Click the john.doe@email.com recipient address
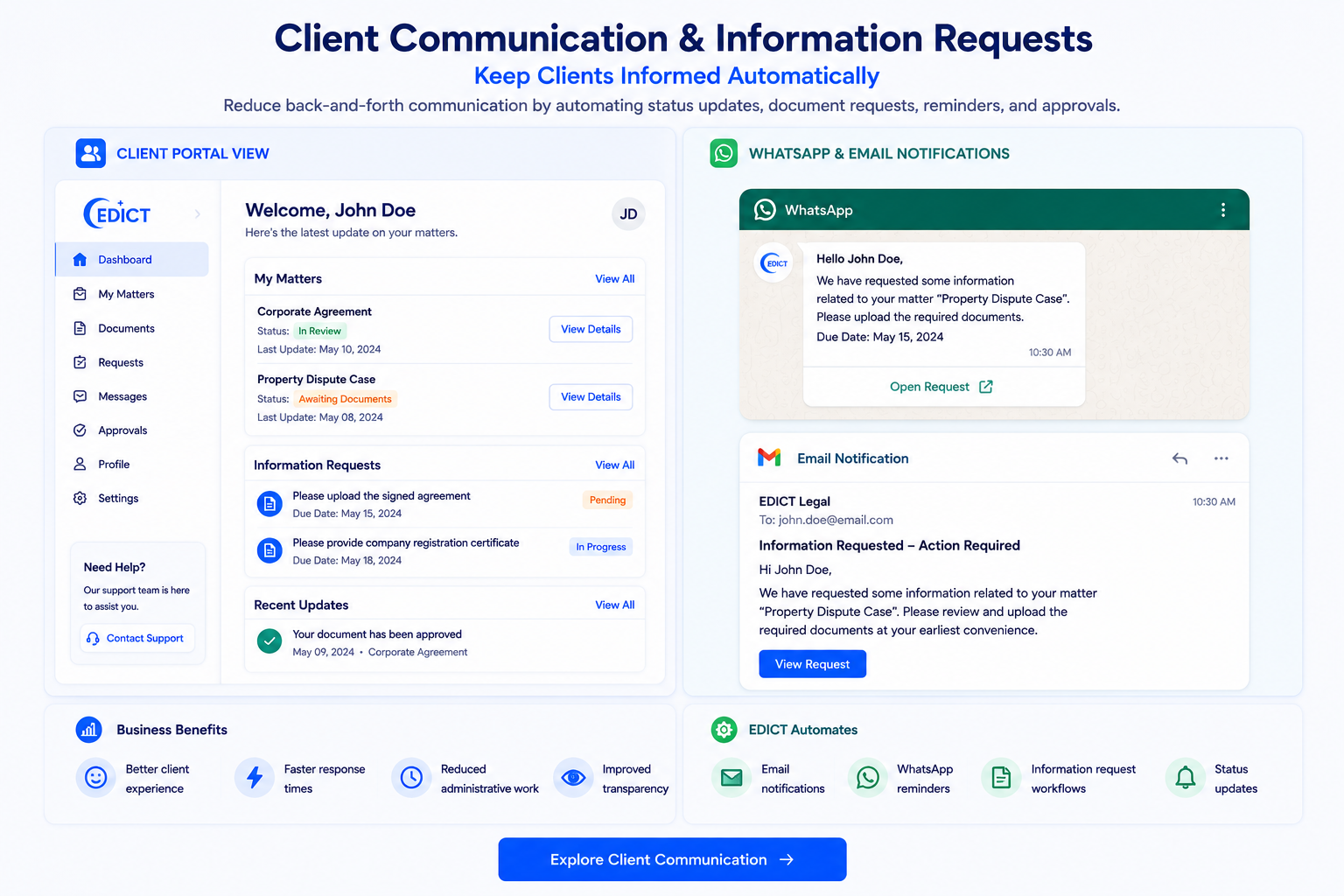Image resolution: width=1344 pixels, height=896 pixels. 836,520
